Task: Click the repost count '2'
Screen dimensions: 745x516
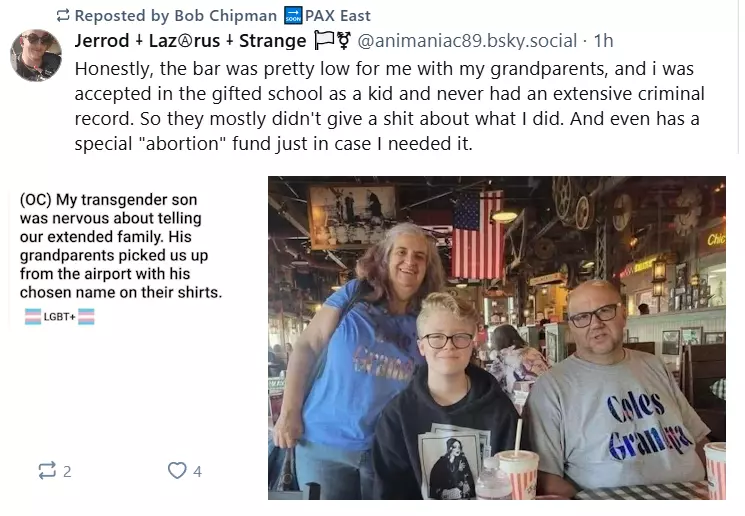Action: click(x=67, y=471)
